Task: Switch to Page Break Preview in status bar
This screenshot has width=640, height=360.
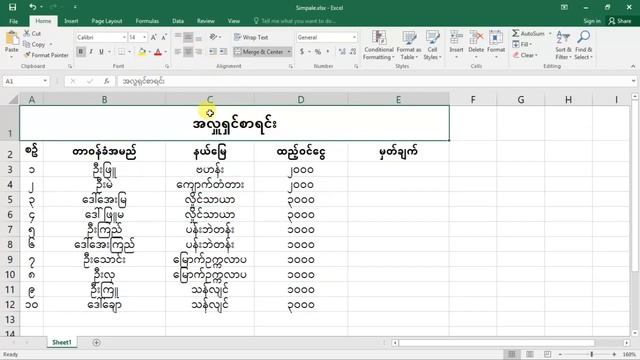Action: coord(547,354)
